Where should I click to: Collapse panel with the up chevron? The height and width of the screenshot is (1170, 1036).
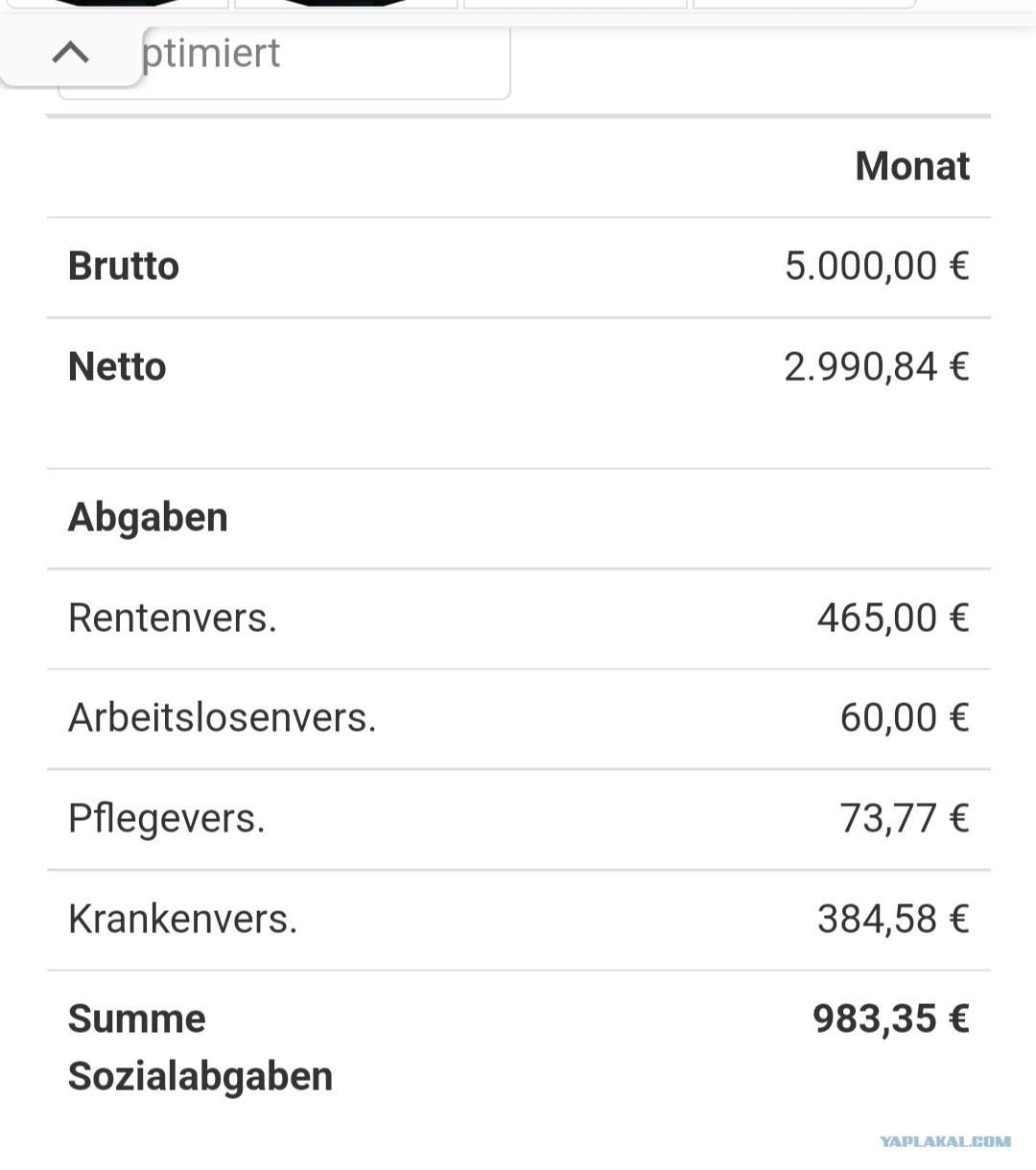point(70,53)
